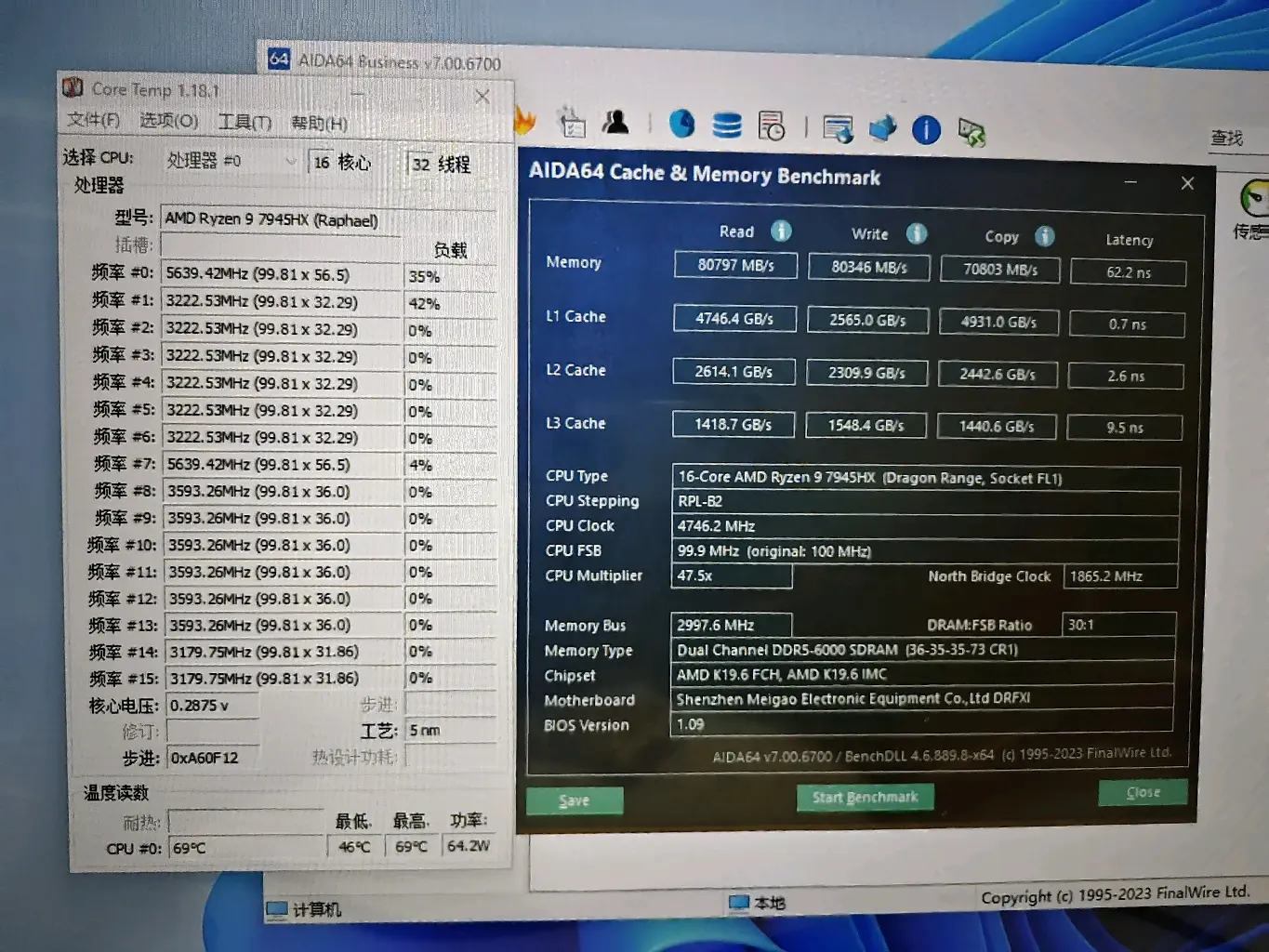
Task: Click the Save button in benchmark window
Action: point(575,800)
